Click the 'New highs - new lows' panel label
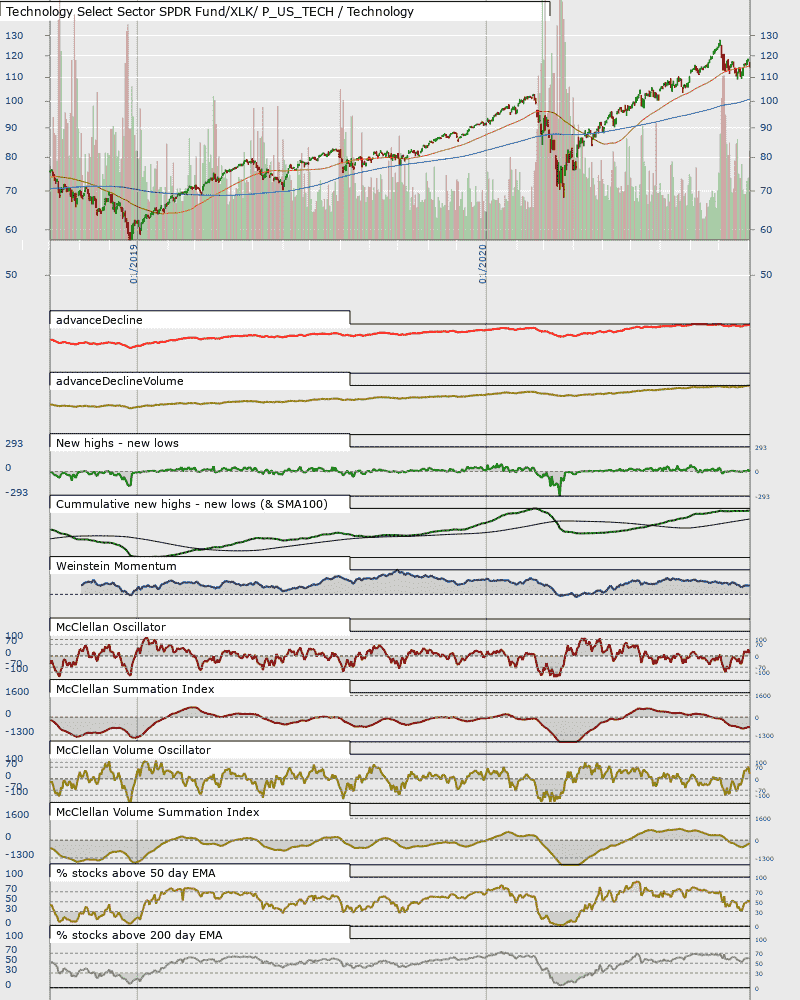This screenshot has height=1000, width=800. click(x=117, y=443)
